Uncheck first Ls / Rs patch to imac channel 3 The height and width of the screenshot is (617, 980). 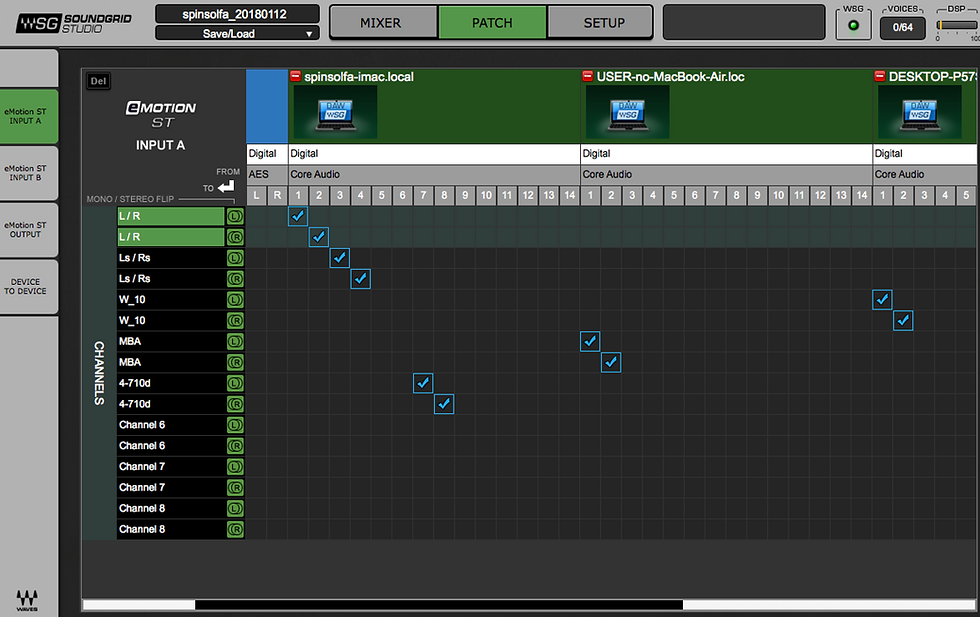(339, 258)
